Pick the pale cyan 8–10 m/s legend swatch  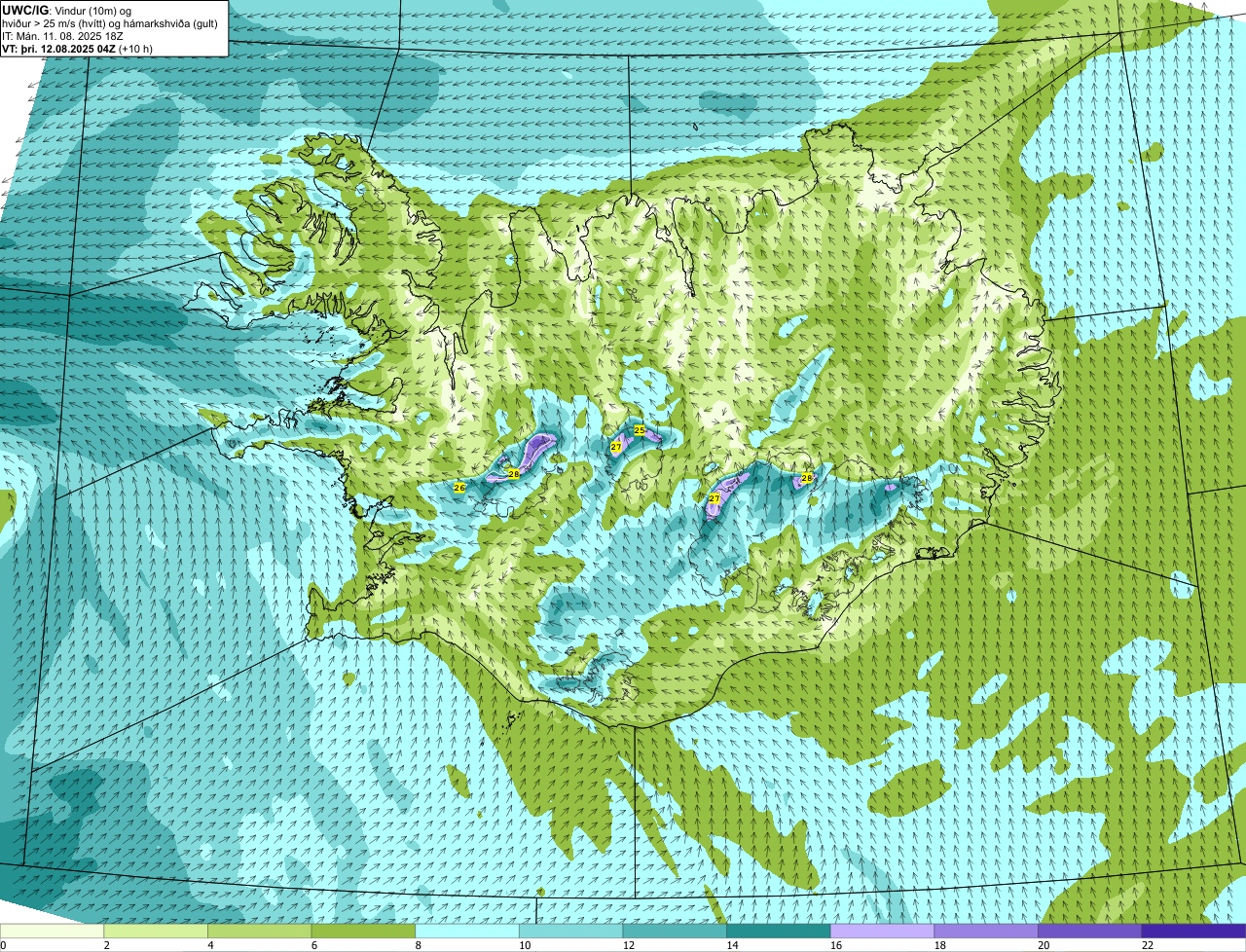pos(467,931)
